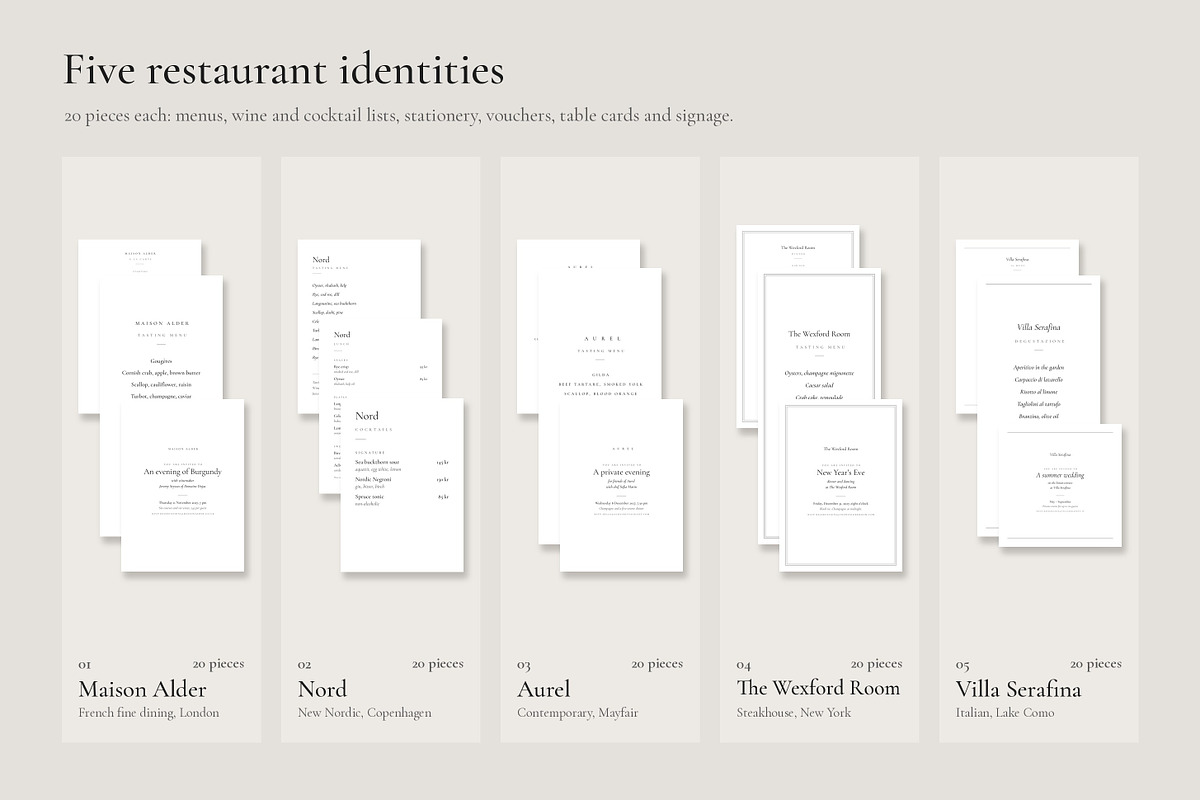The image size is (1200, 800).
Task: Click the "Nord" identity name at bottom
Action: click(323, 689)
